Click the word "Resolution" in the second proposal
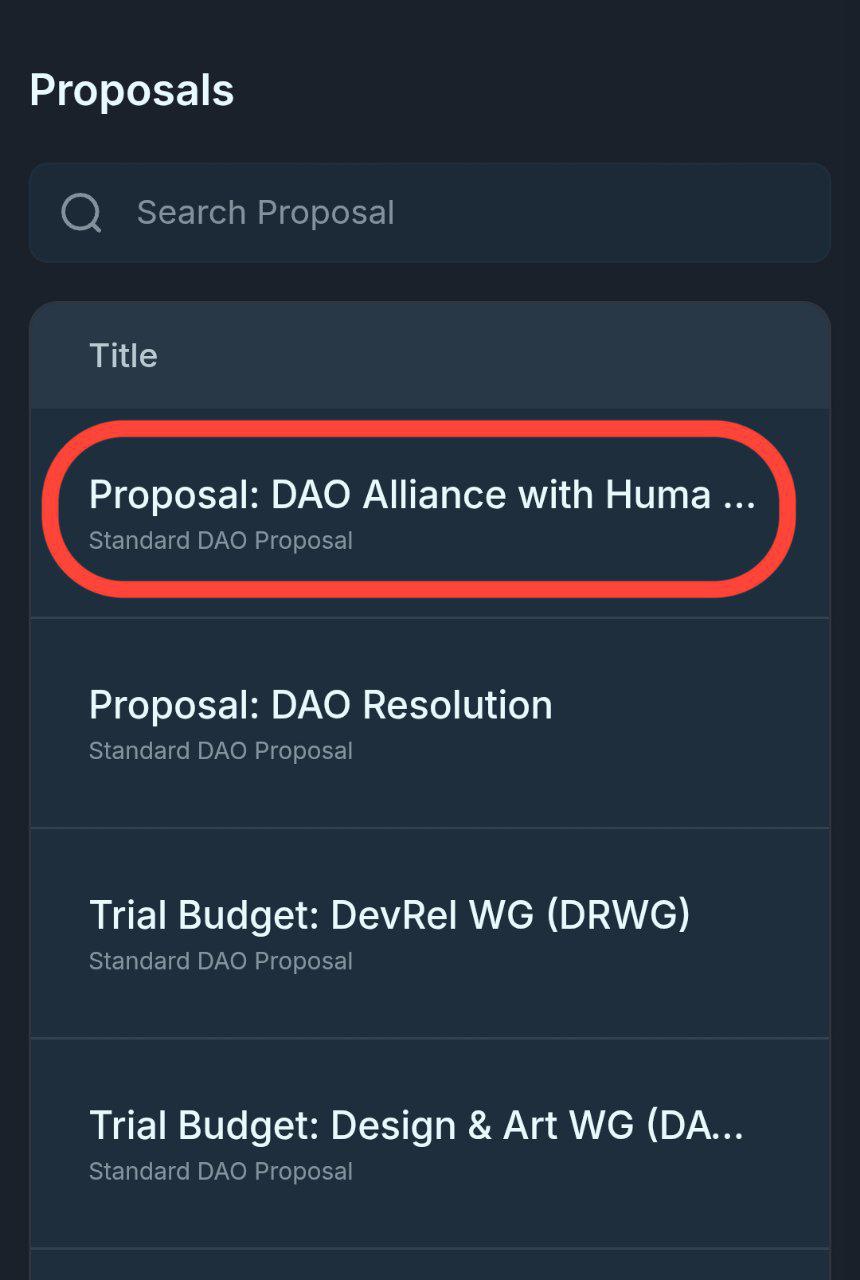Viewport: 860px width, 1280px height. coord(457,706)
